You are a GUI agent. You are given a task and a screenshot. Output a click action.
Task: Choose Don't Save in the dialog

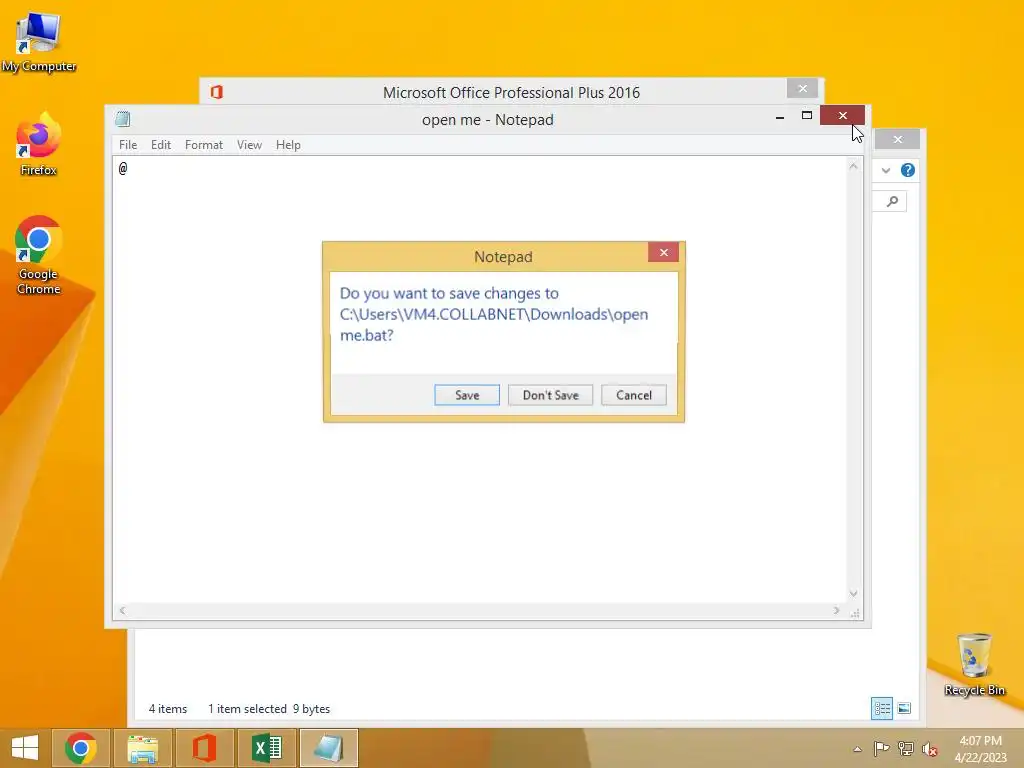[551, 395]
